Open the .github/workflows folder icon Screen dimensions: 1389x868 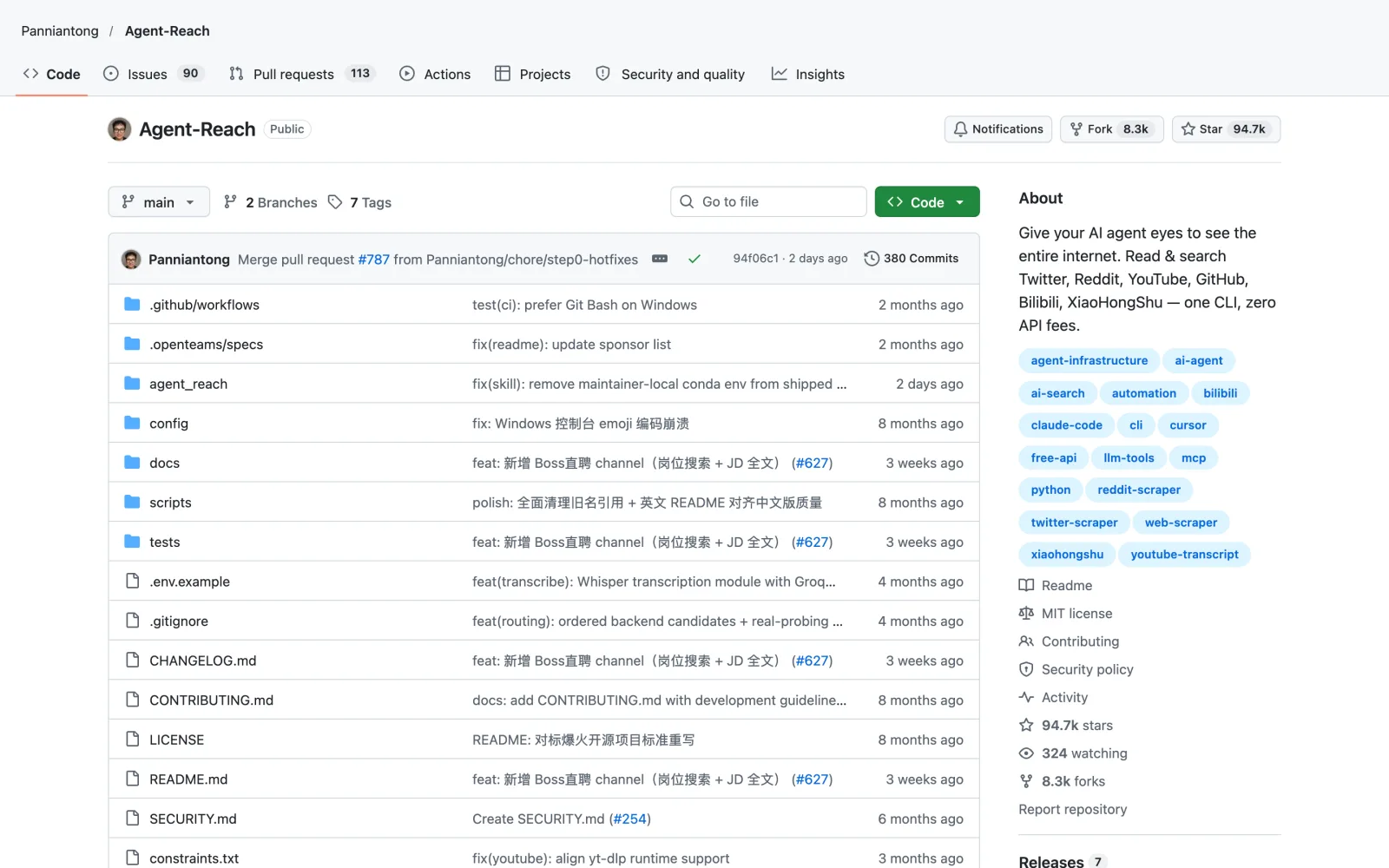click(x=132, y=305)
